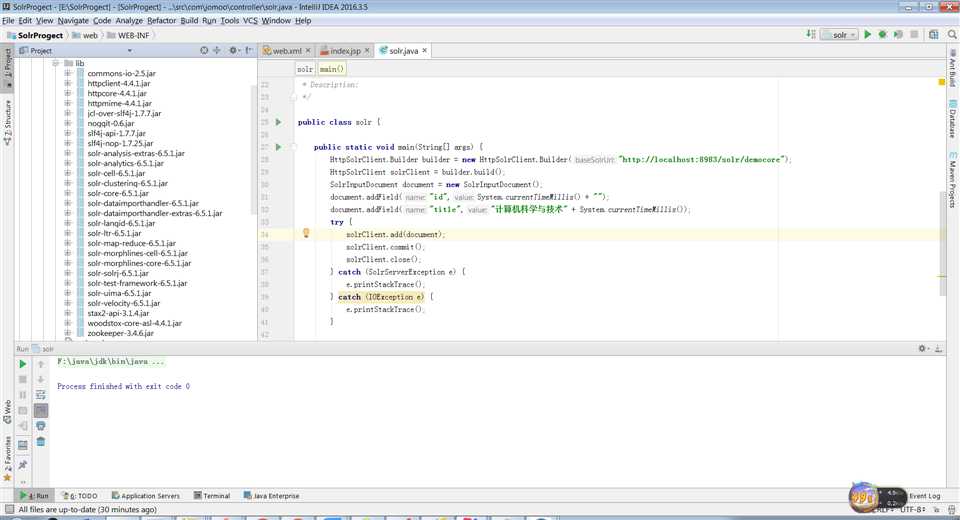
Task: Click the editor vertical scrollbar
Action: [943, 244]
